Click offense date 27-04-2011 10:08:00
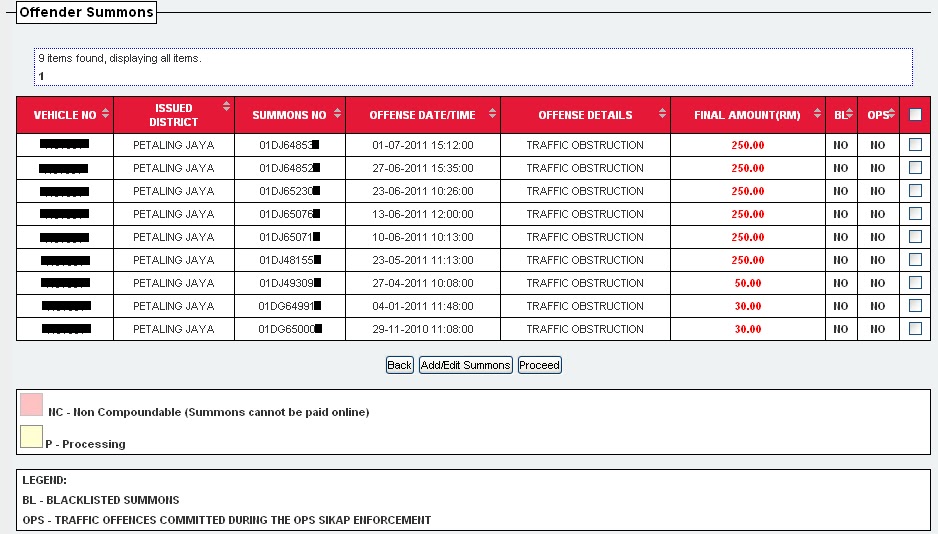This screenshot has height=534, width=938. click(422, 283)
